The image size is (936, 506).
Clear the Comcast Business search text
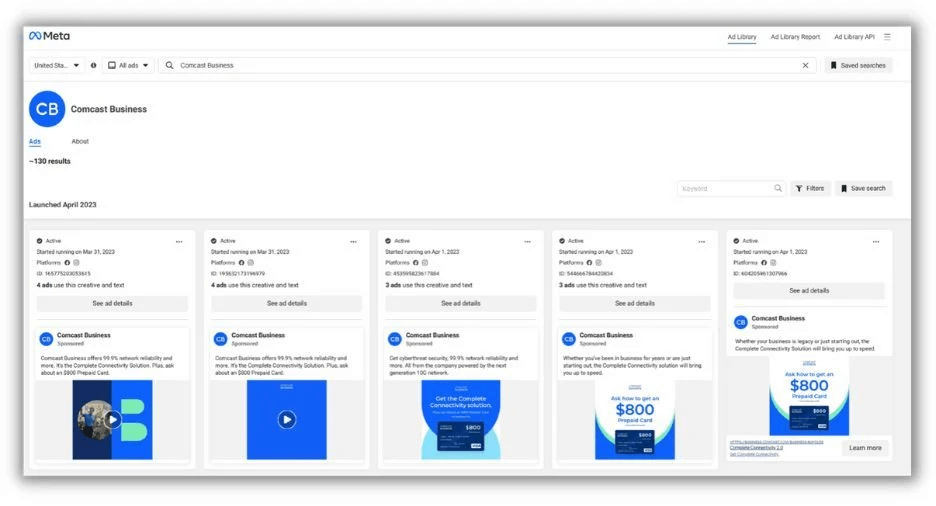click(x=805, y=65)
